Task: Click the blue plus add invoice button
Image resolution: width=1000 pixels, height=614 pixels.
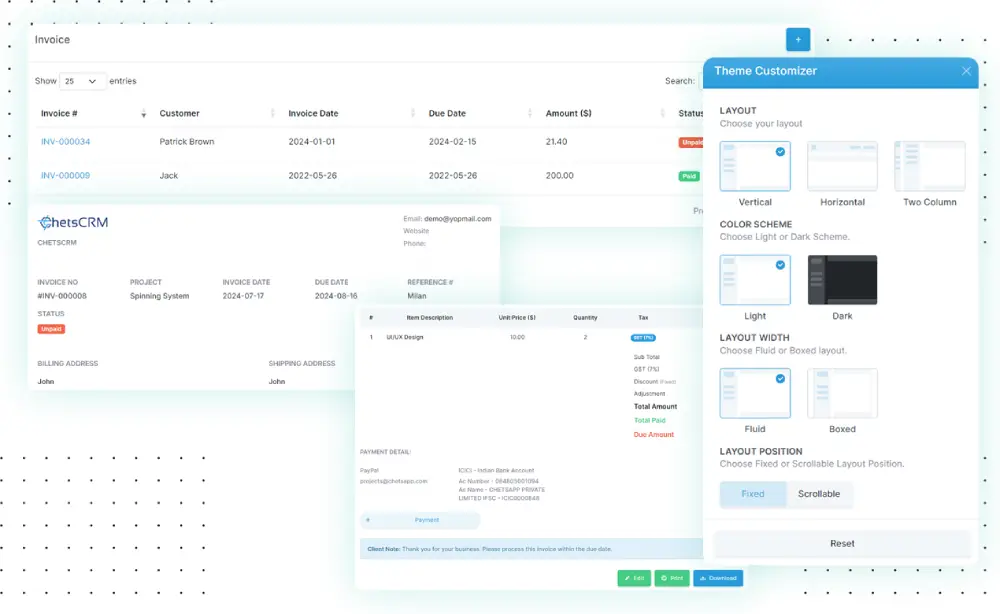Action: pos(798,39)
